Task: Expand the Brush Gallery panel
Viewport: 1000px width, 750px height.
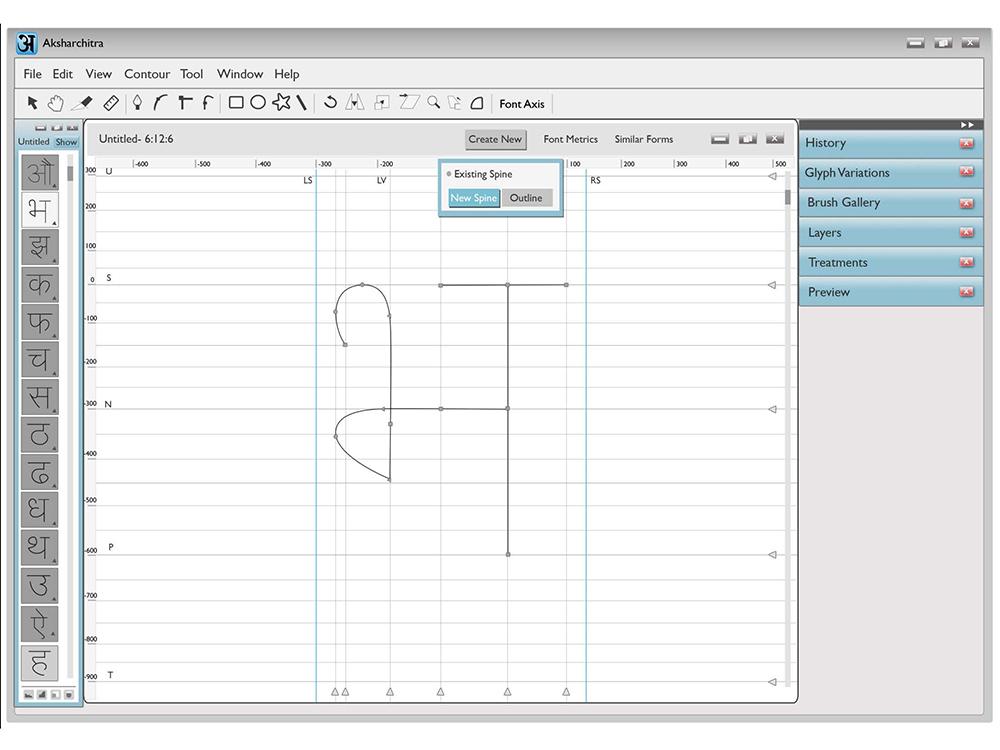Action: pyautogui.click(x=843, y=203)
